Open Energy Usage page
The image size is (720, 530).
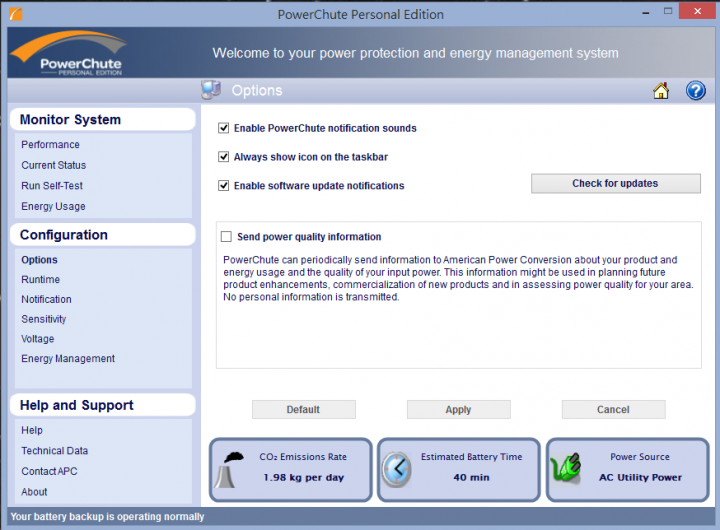pos(53,207)
